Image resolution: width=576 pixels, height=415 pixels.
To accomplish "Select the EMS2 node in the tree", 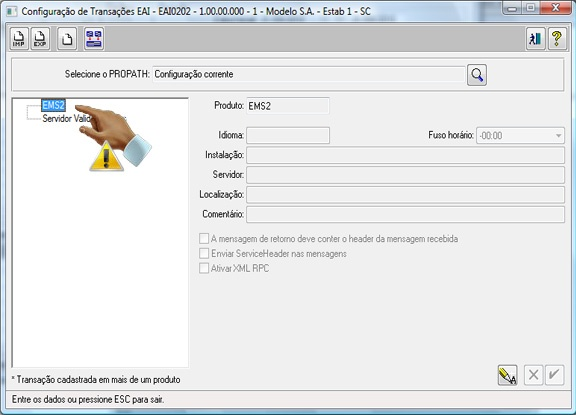I will pos(53,105).
